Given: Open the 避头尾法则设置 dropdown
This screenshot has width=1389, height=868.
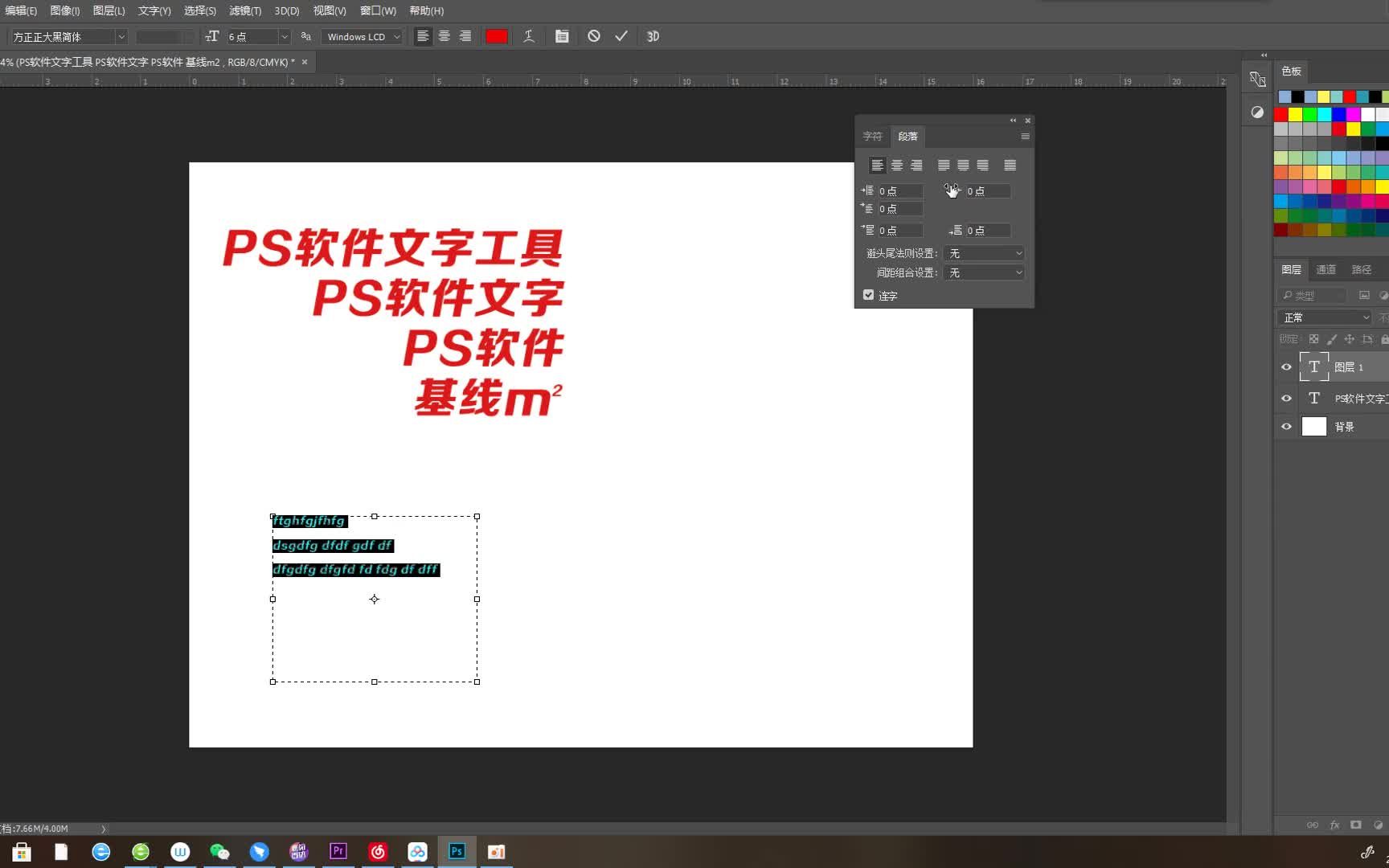Looking at the screenshot, I should 984,252.
